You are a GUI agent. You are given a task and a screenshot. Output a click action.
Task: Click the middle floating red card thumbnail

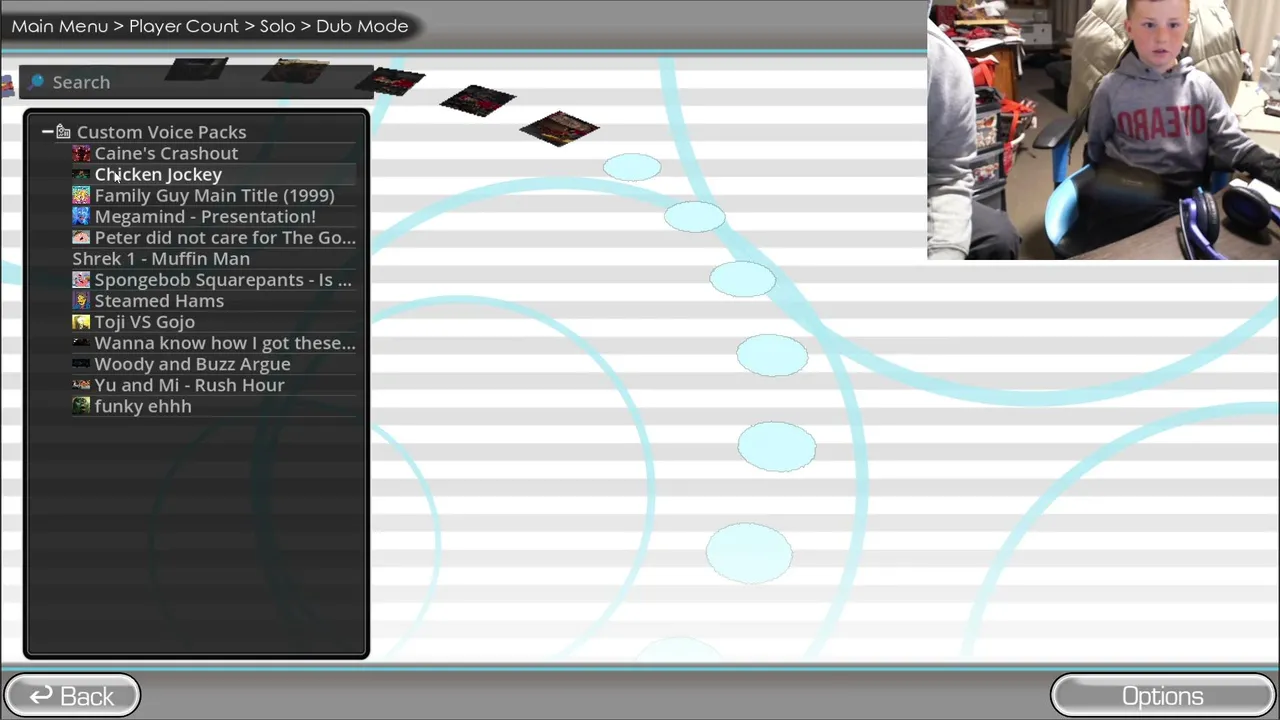point(478,101)
